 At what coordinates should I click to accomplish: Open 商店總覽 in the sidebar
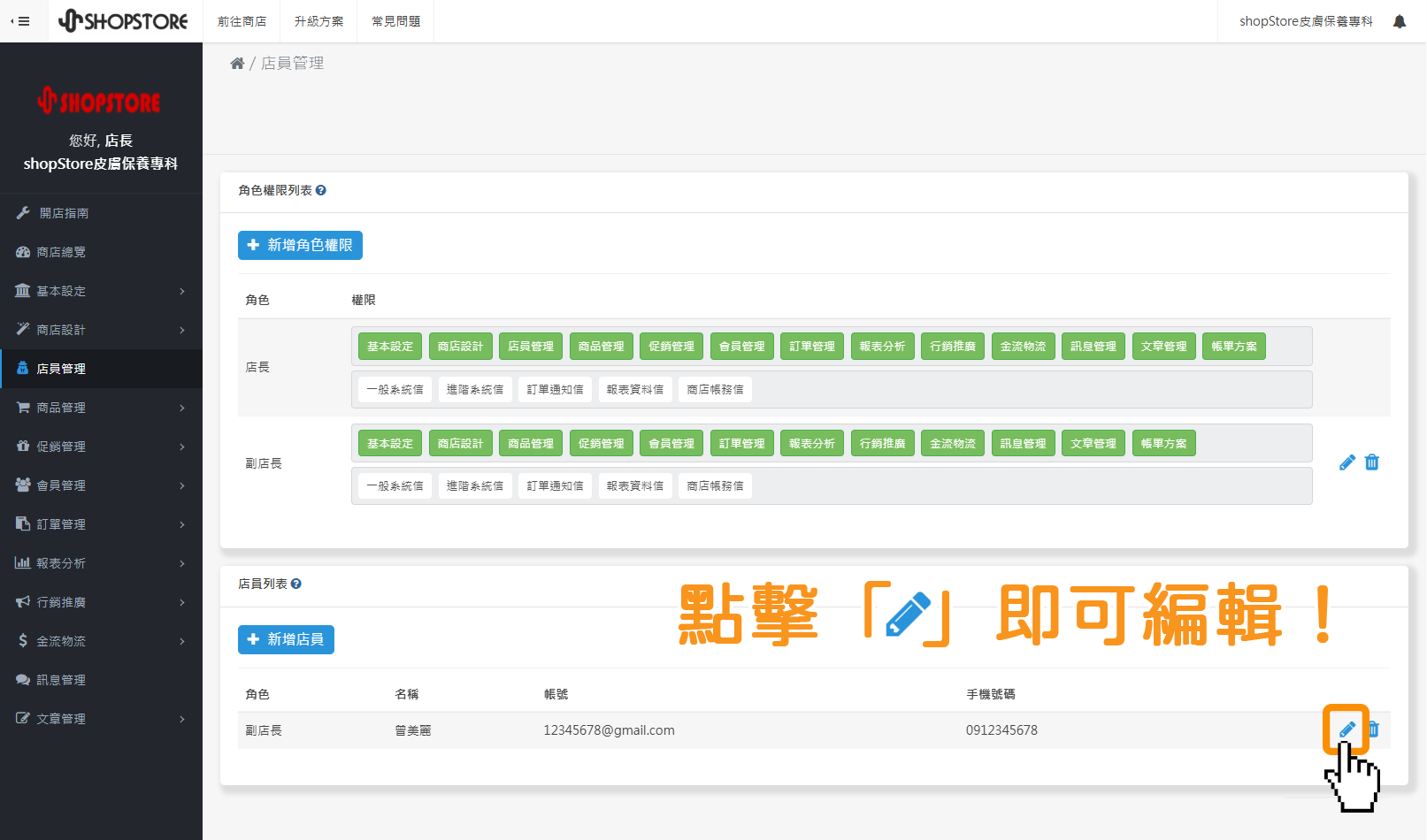(x=101, y=252)
